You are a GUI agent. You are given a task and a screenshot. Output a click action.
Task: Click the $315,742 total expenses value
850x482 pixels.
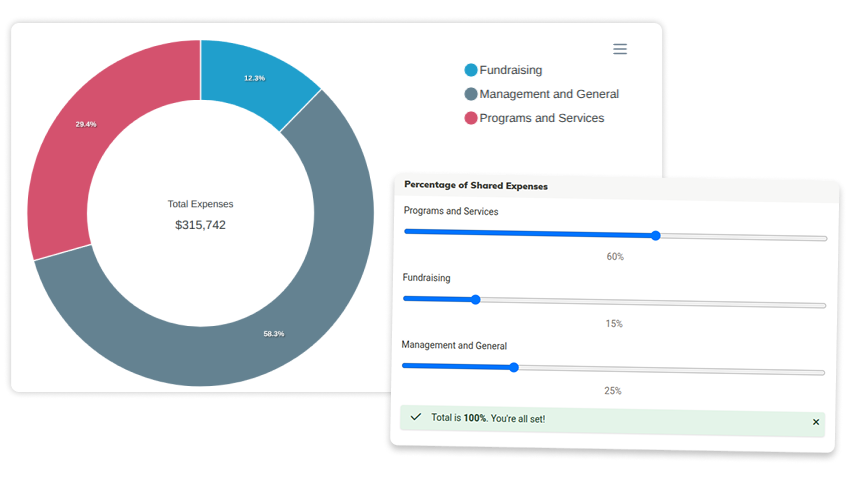pos(200,225)
